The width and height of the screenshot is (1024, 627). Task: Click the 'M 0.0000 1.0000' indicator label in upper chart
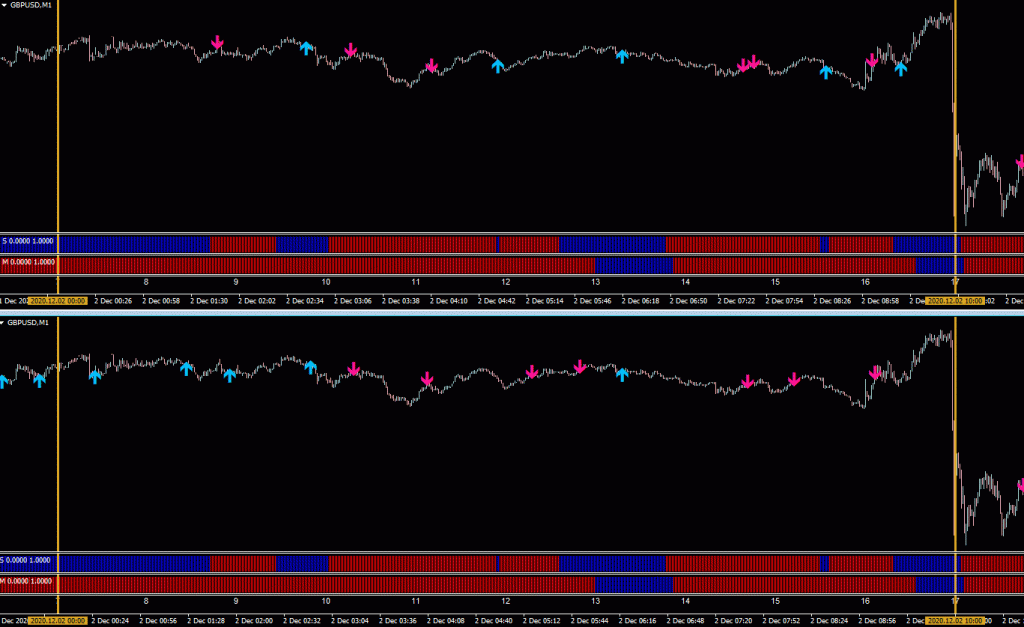point(28,262)
